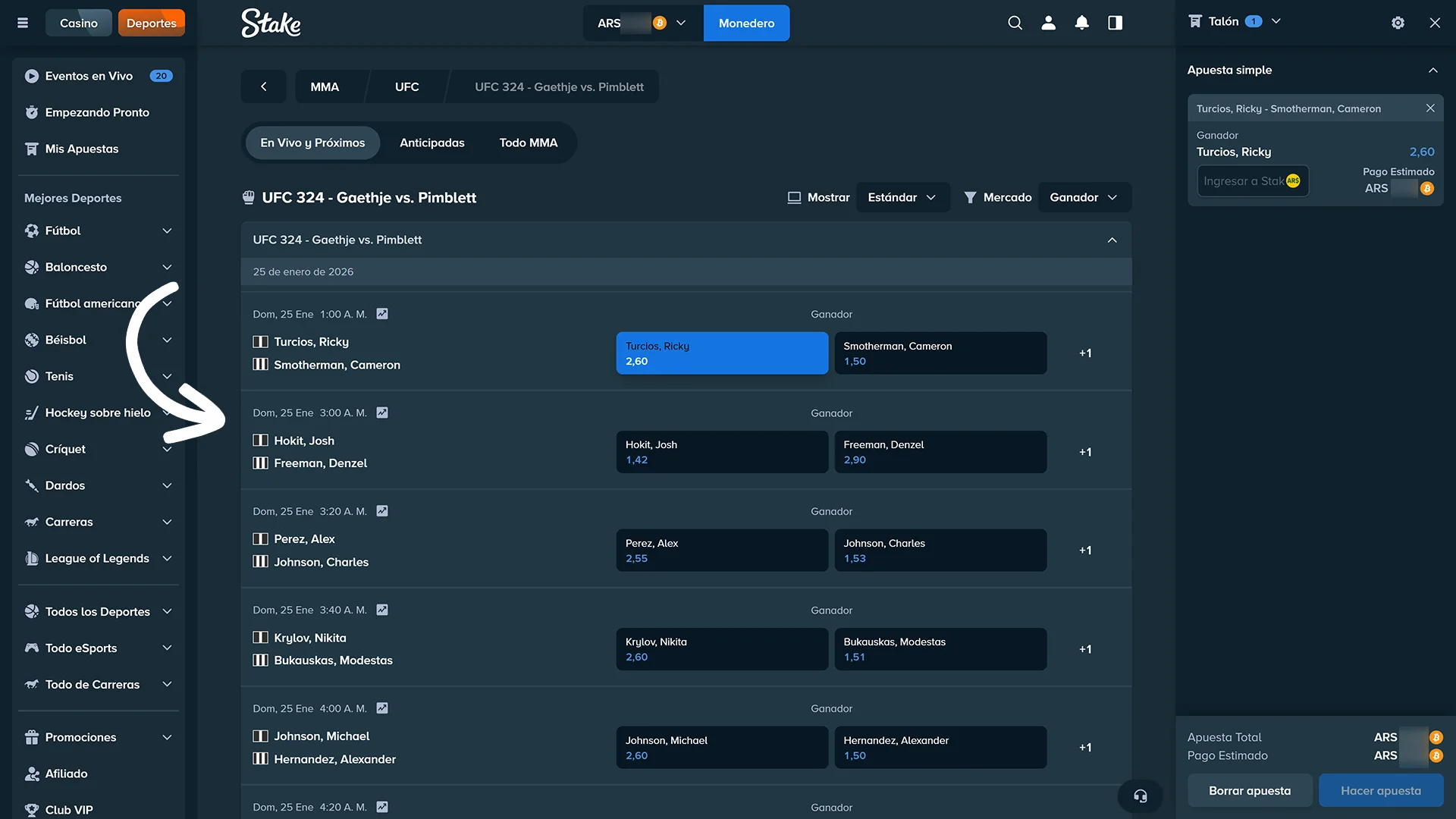Click the hamburger menu icon
Image resolution: width=1456 pixels, height=819 pixels.
(23, 23)
